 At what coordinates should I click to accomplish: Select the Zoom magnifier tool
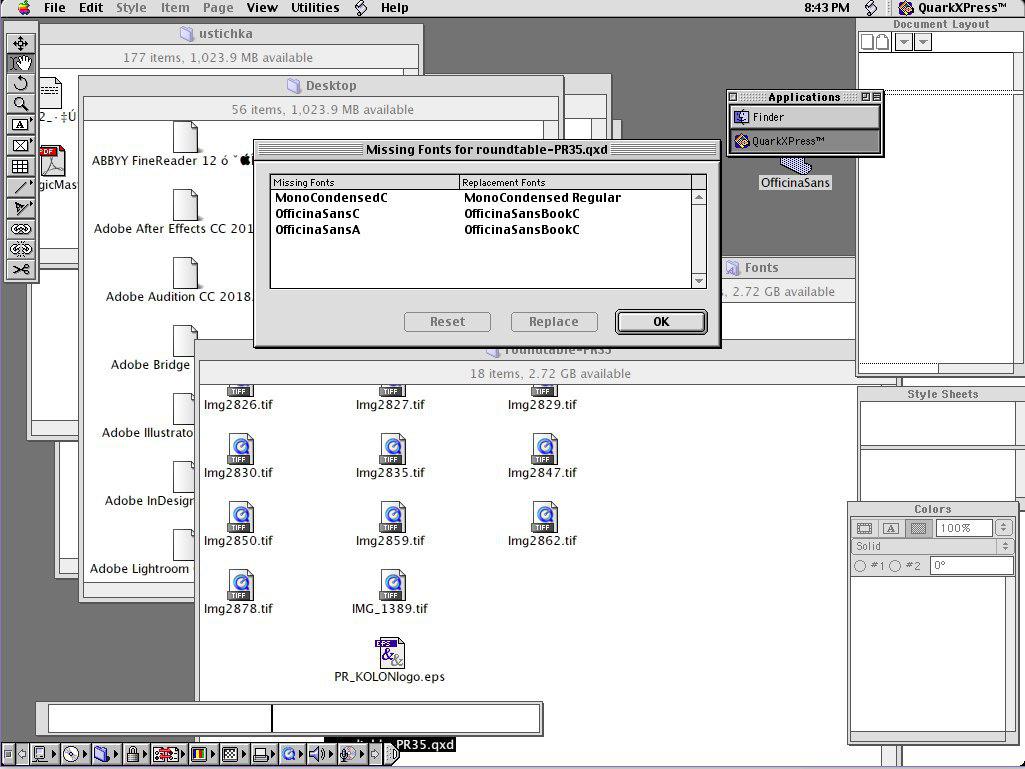(21, 104)
